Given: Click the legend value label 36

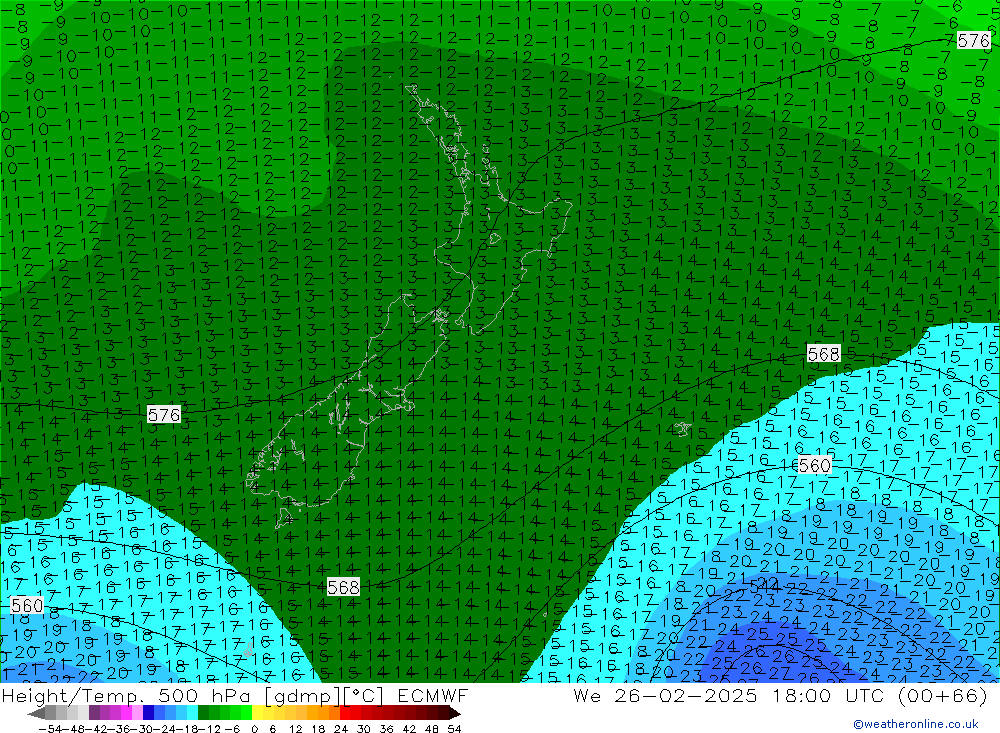Looking at the screenshot, I should 386,728.
